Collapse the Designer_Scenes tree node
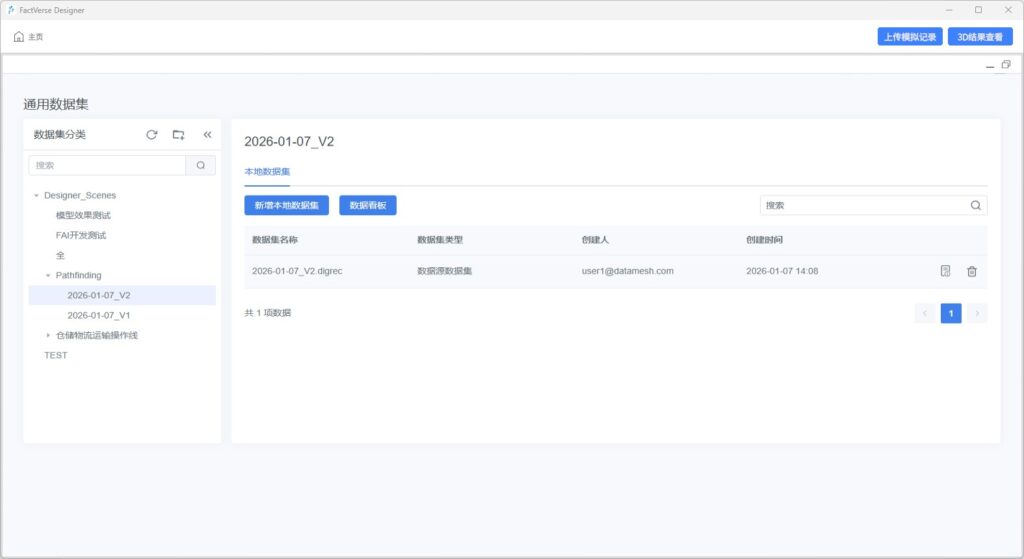1024x559 pixels. (37, 196)
